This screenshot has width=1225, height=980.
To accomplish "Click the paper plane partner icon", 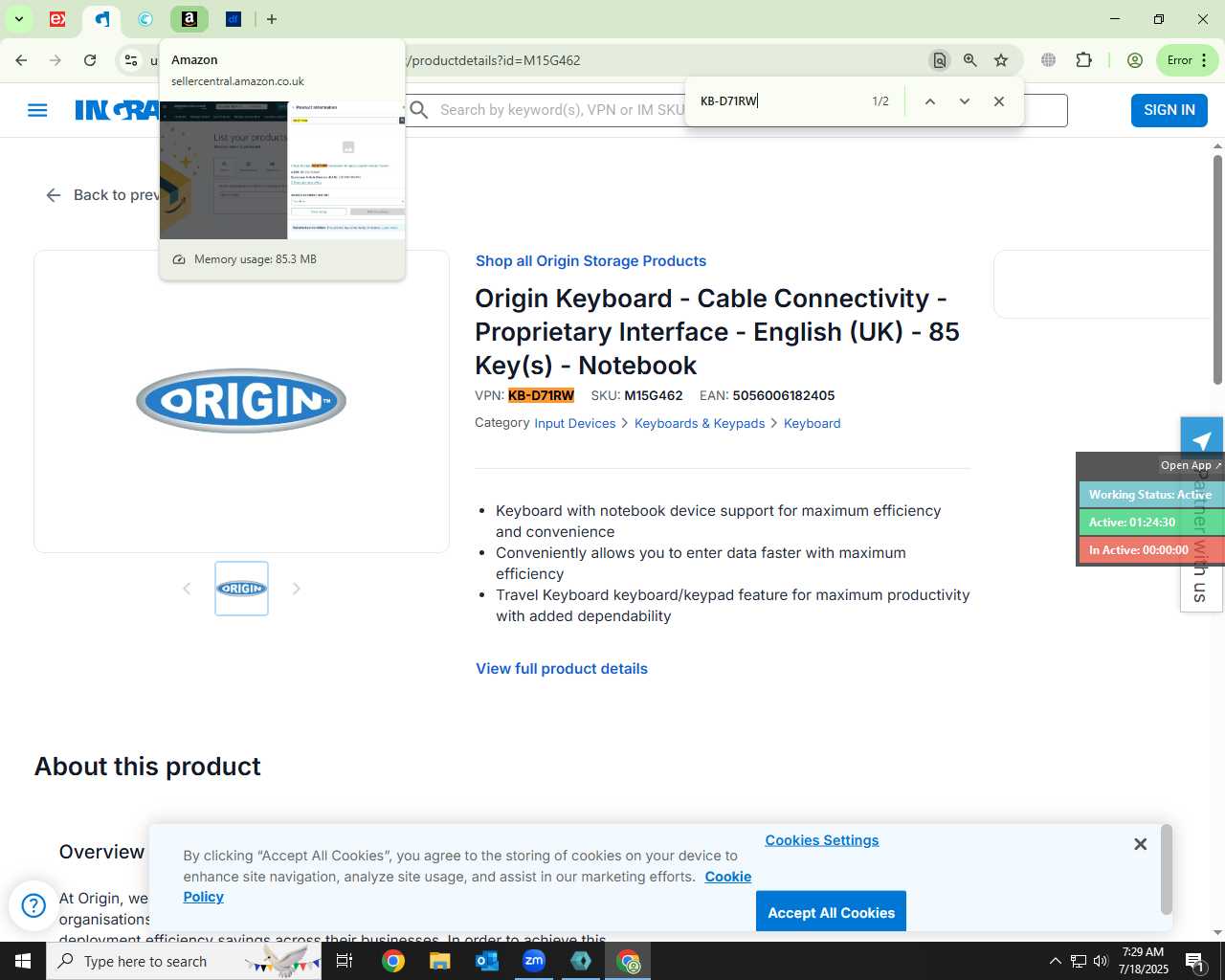I will [x=1202, y=440].
